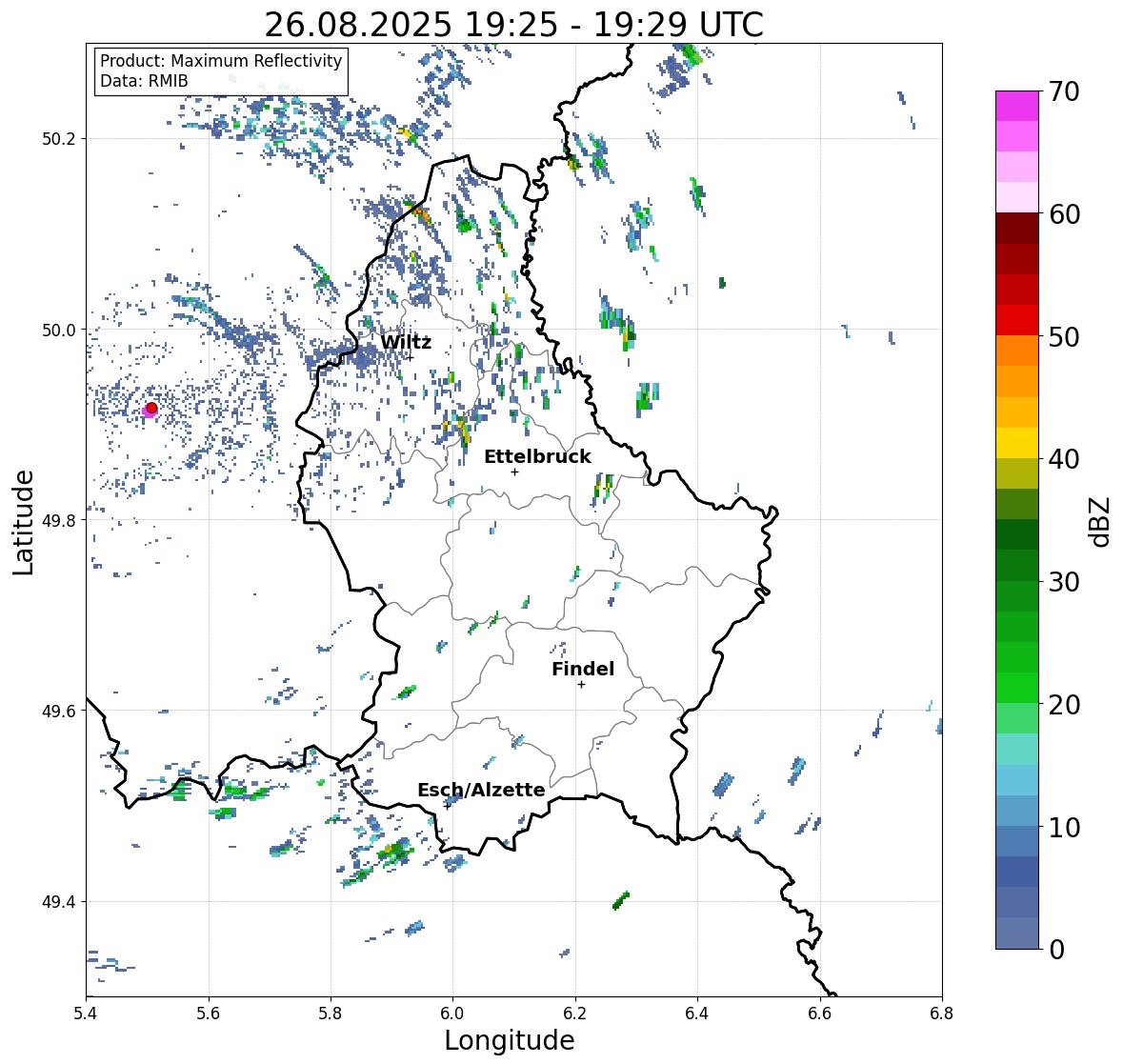Viewport: 1123px width, 1064px height.
Task: Click the 6.8 longitude tick label
Action: point(942,1013)
